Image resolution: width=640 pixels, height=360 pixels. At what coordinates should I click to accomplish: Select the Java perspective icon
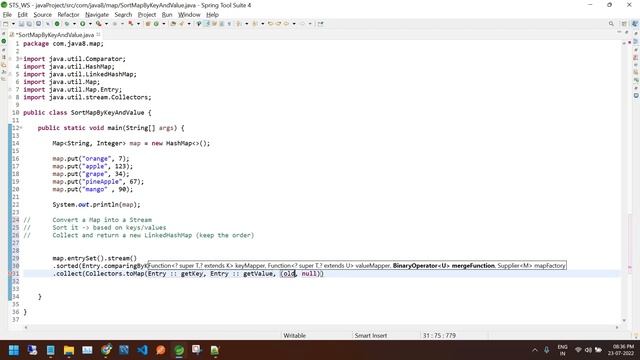point(635,24)
